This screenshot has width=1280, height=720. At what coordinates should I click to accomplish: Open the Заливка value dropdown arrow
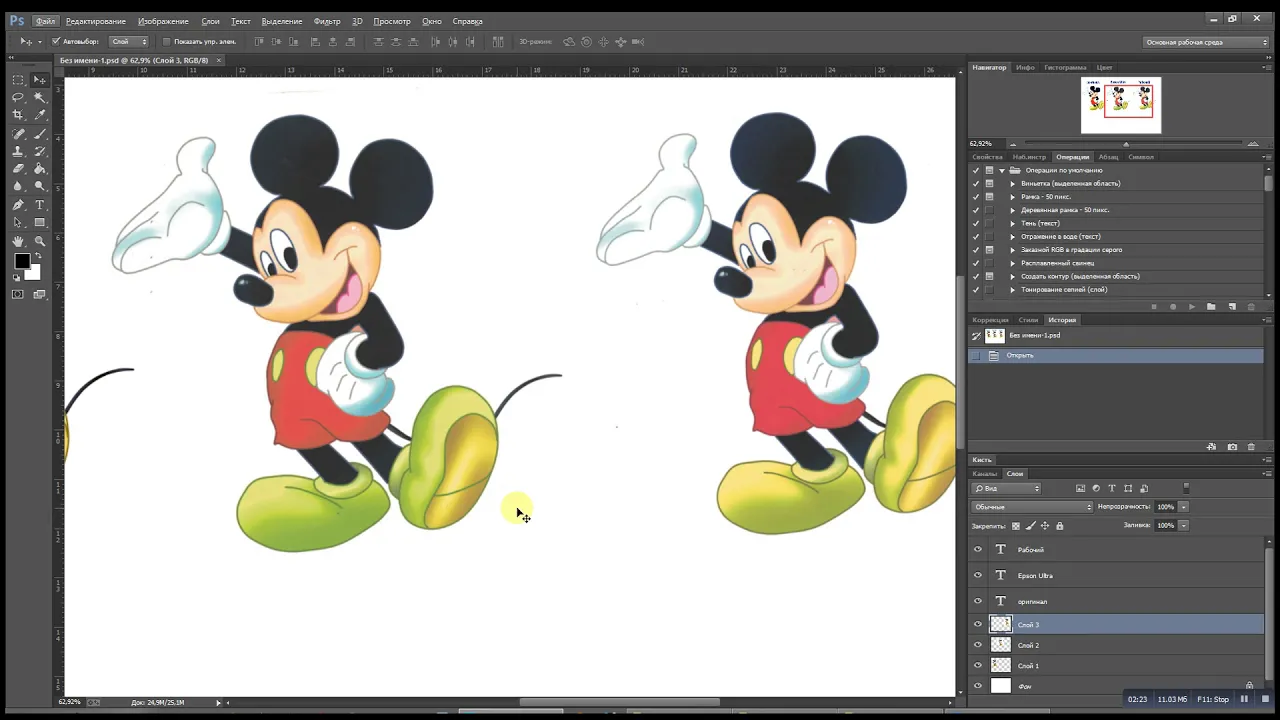[1184, 525]
